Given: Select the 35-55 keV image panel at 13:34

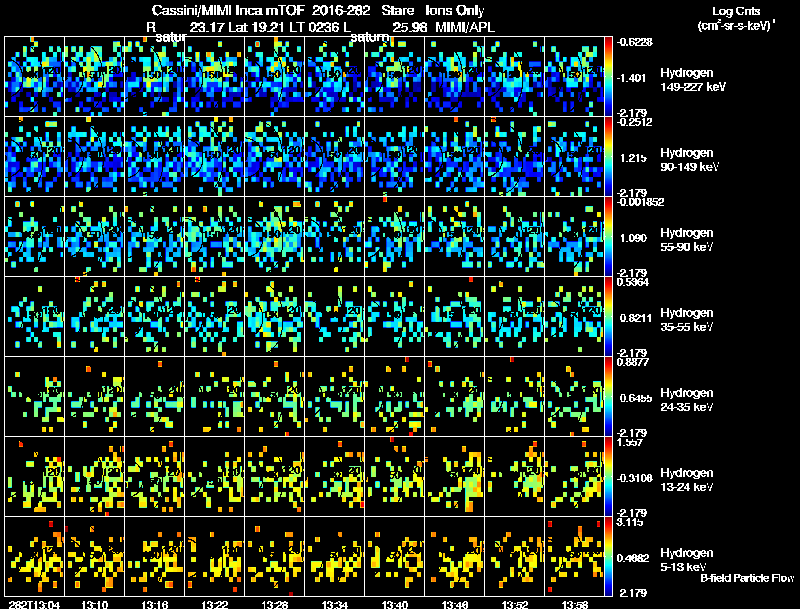Looking at the screenshot, I should (x=335, y=317).
